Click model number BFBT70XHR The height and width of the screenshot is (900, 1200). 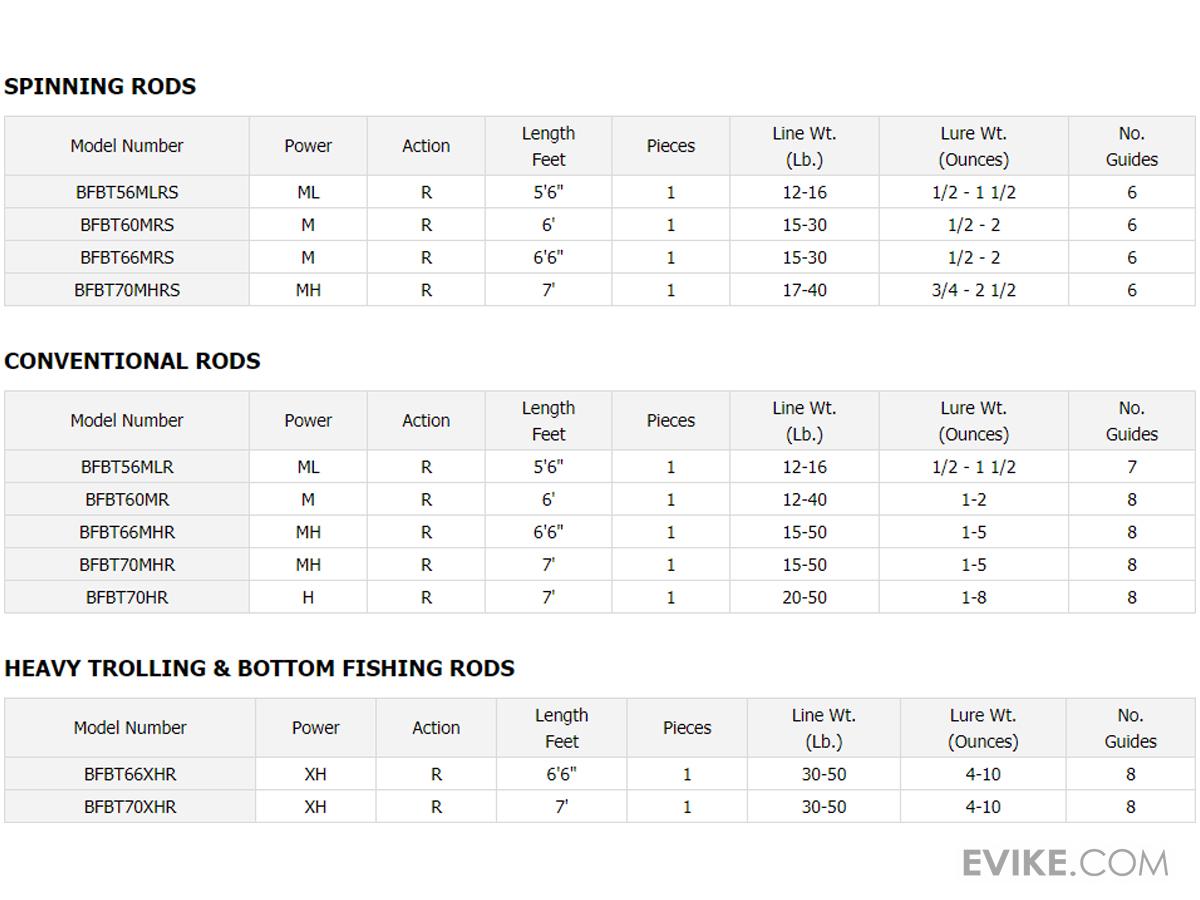click(x=130, y=807)
